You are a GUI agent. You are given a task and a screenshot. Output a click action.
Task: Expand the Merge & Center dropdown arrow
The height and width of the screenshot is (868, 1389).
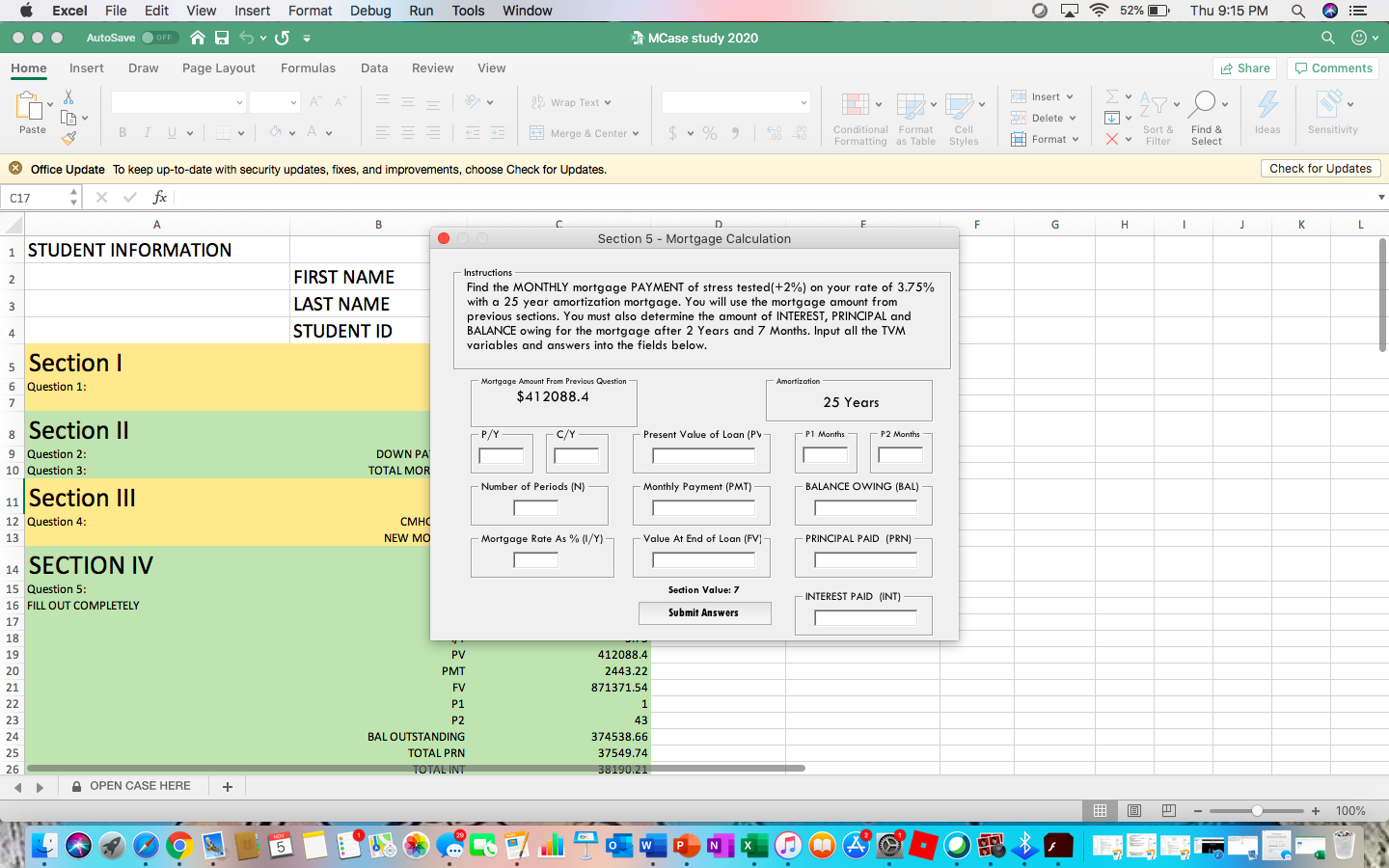(636, 134)
